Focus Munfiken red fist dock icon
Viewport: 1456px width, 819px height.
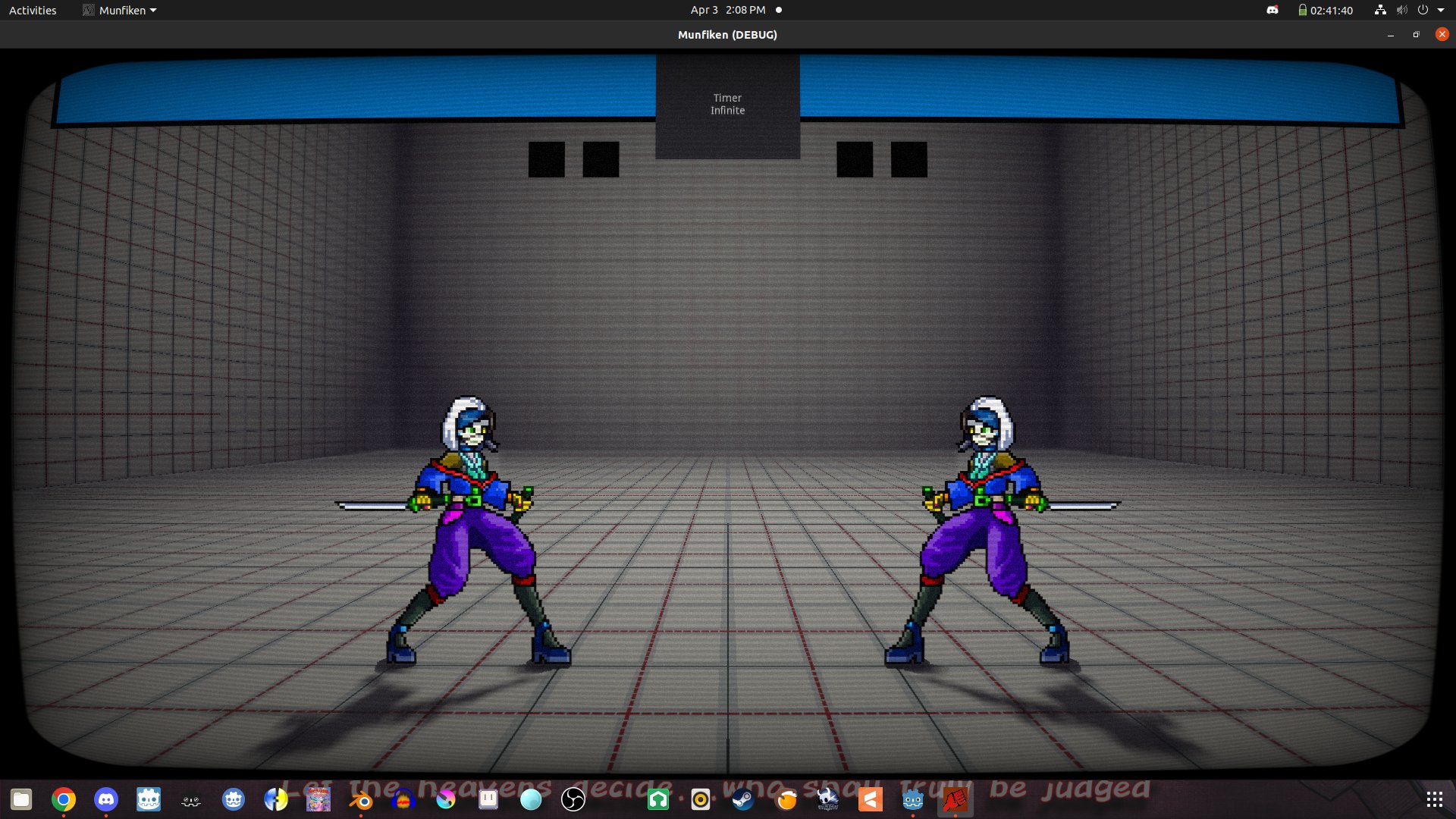coord(955,799)
